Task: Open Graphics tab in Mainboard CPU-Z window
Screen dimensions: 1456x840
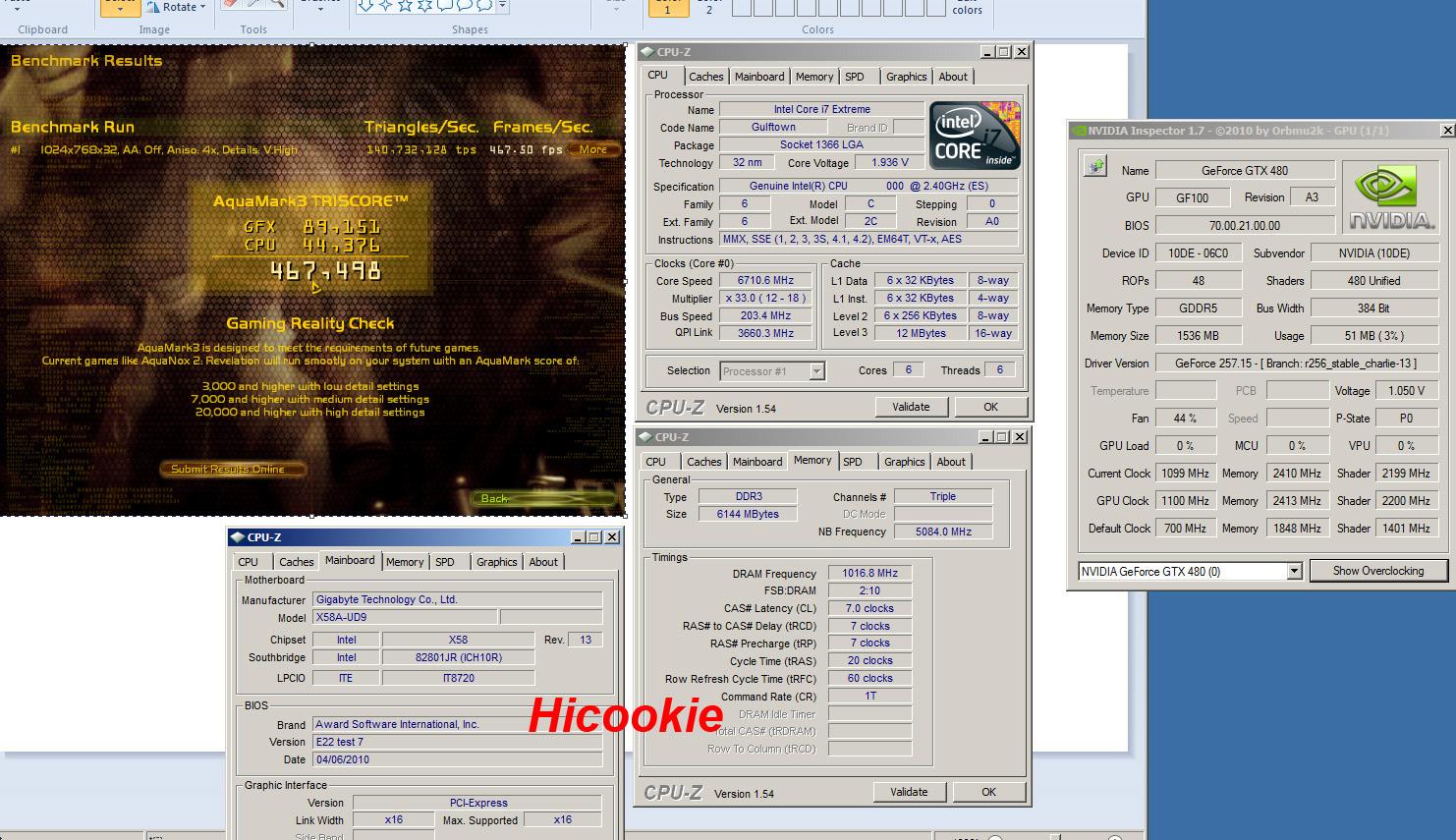Action: 497,562
